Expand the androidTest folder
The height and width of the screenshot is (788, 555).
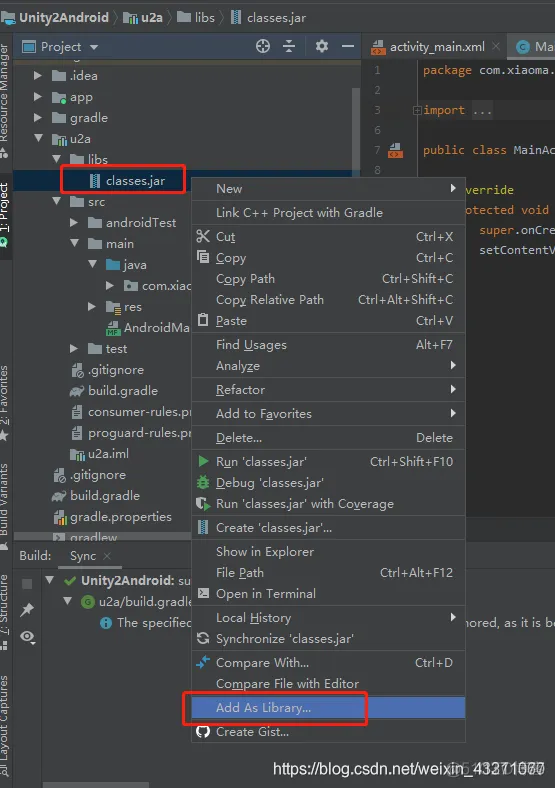click(74, 223)
